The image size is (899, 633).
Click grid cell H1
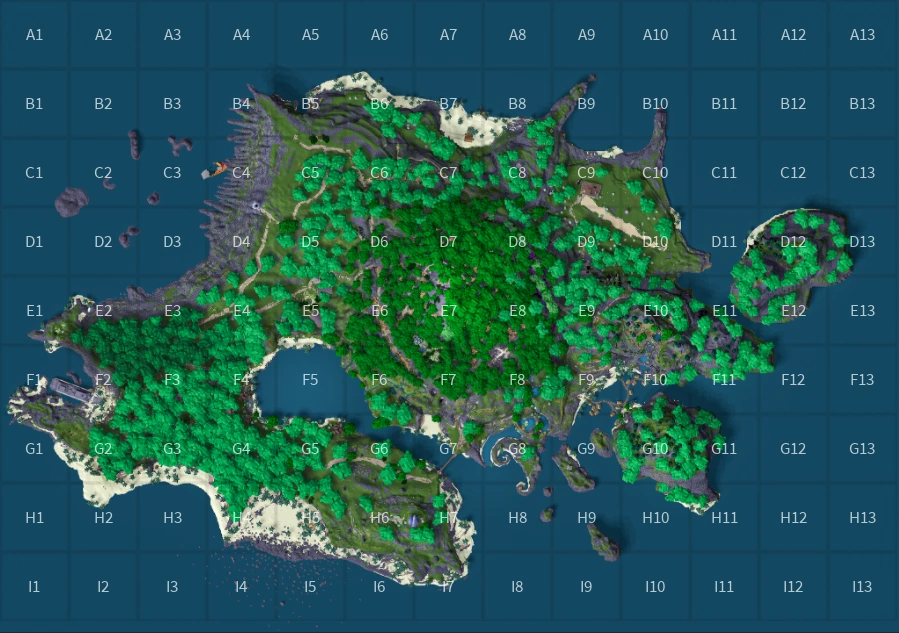click(34, 518)
